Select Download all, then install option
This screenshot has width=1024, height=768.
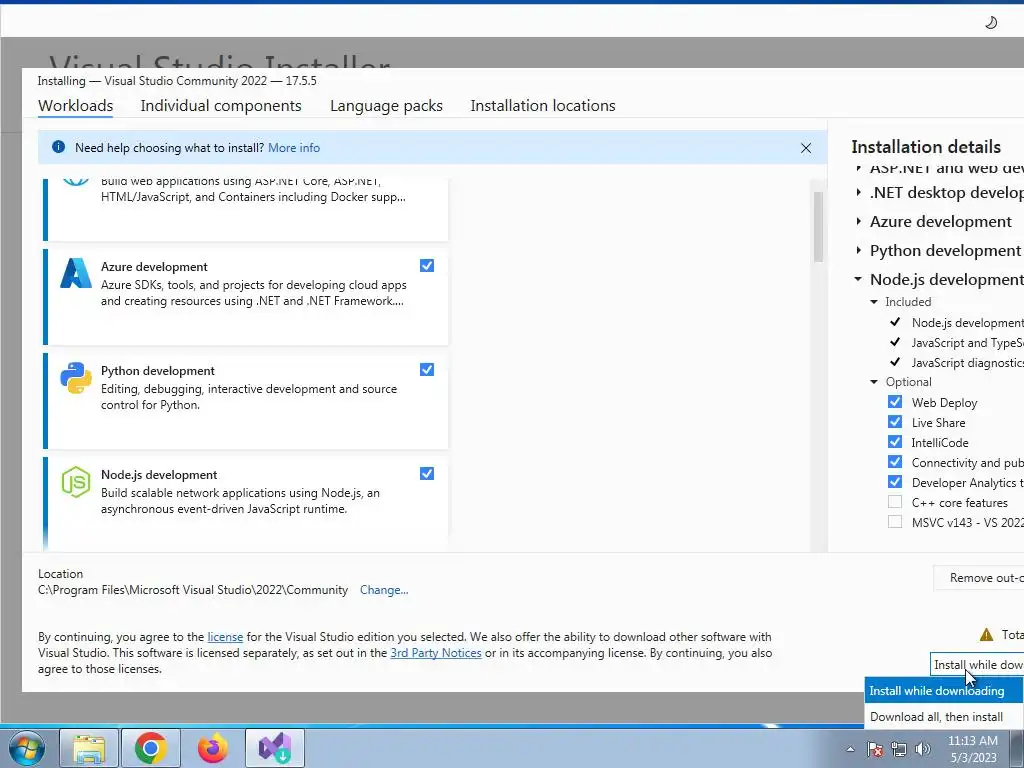point(944,716)
